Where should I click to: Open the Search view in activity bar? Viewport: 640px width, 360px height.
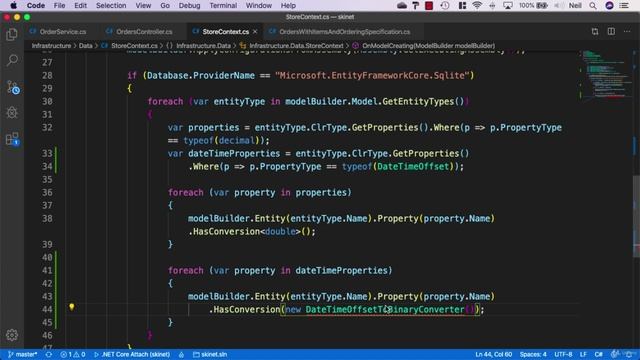coord(12,60)
